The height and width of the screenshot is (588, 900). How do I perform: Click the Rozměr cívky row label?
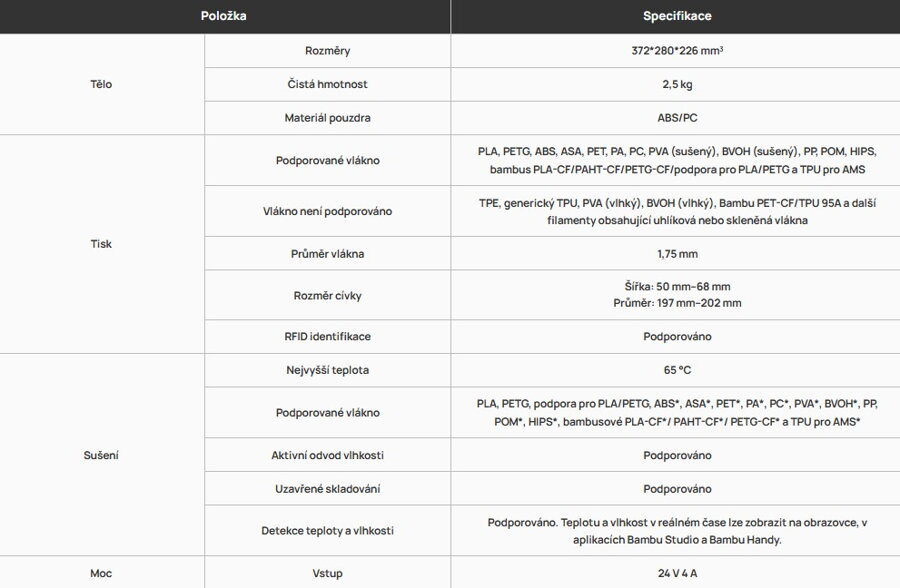[327, 295]
